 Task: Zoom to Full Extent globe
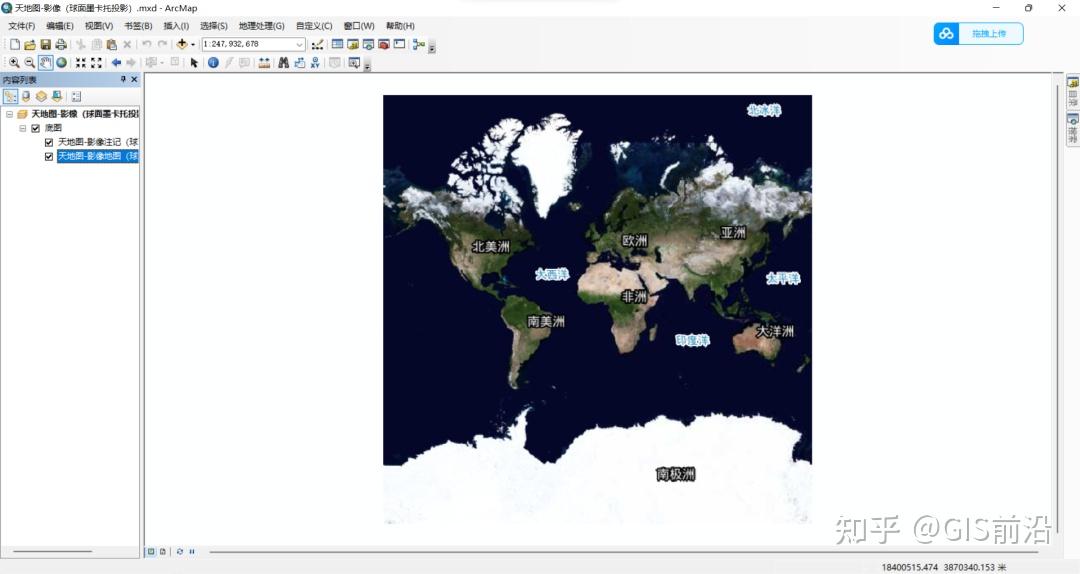(x=61, y=63)
